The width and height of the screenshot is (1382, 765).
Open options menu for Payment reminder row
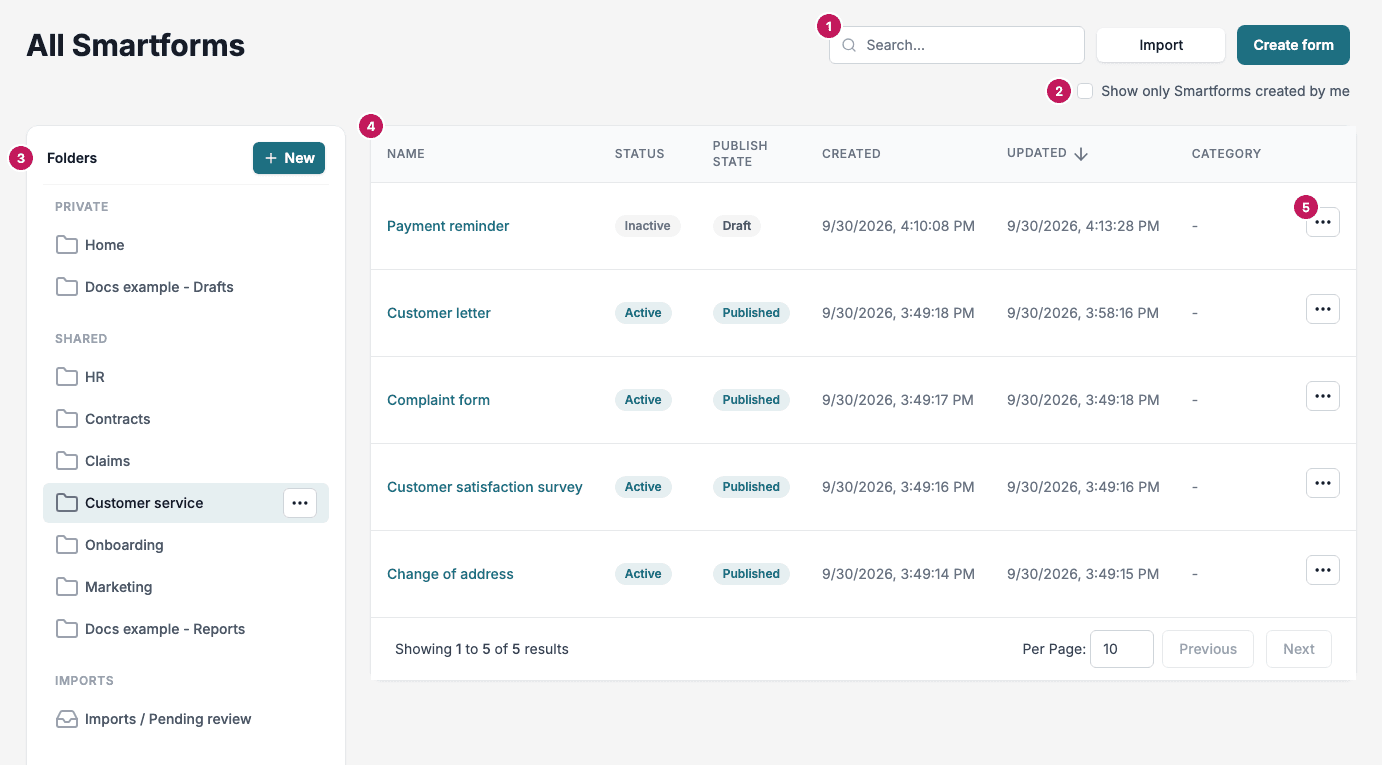coord(1322,222)
